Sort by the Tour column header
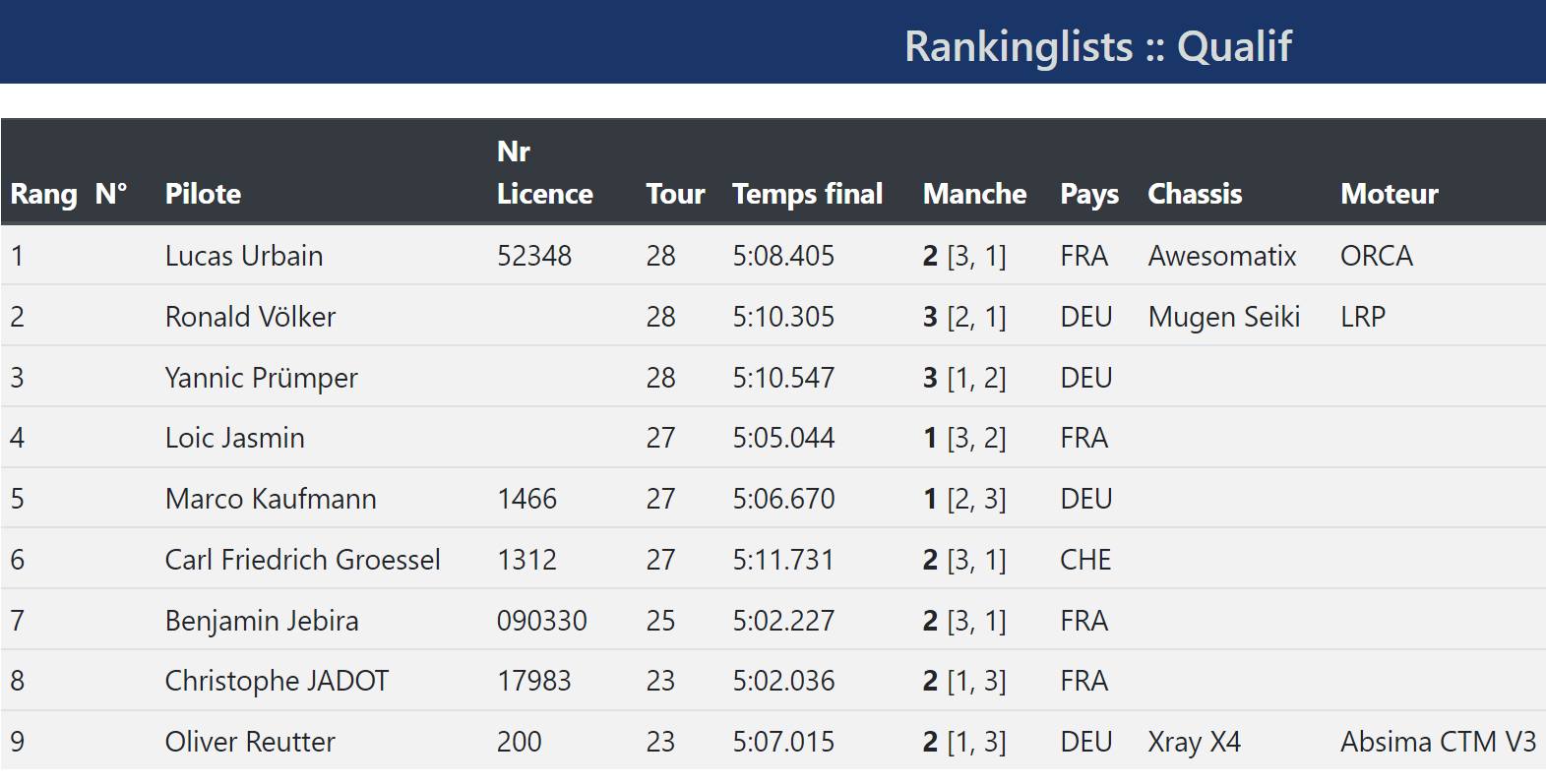1546x784 pixels. pyautogui.click(x=675, y=194)
